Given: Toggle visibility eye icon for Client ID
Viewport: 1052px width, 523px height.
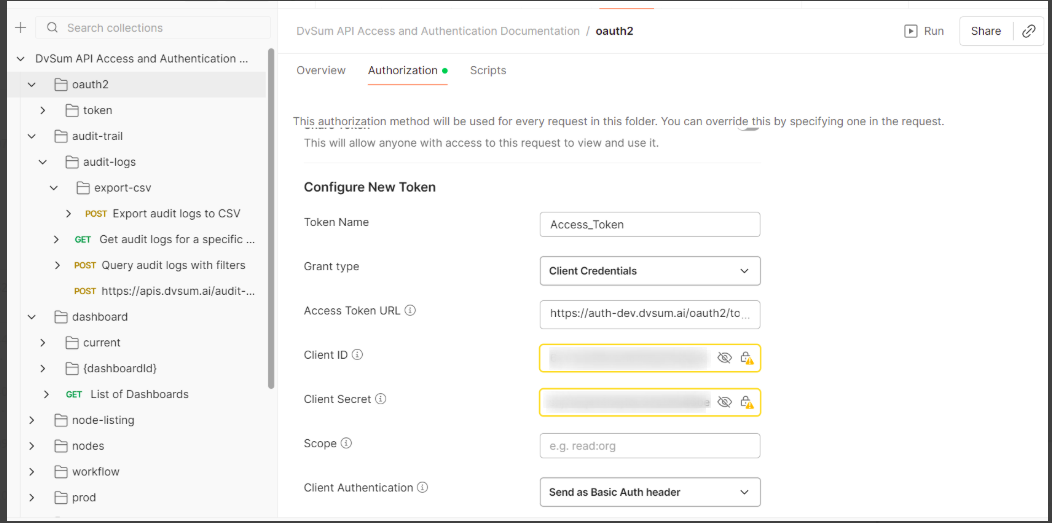Looking at the screenshot, I should point(724,358).
